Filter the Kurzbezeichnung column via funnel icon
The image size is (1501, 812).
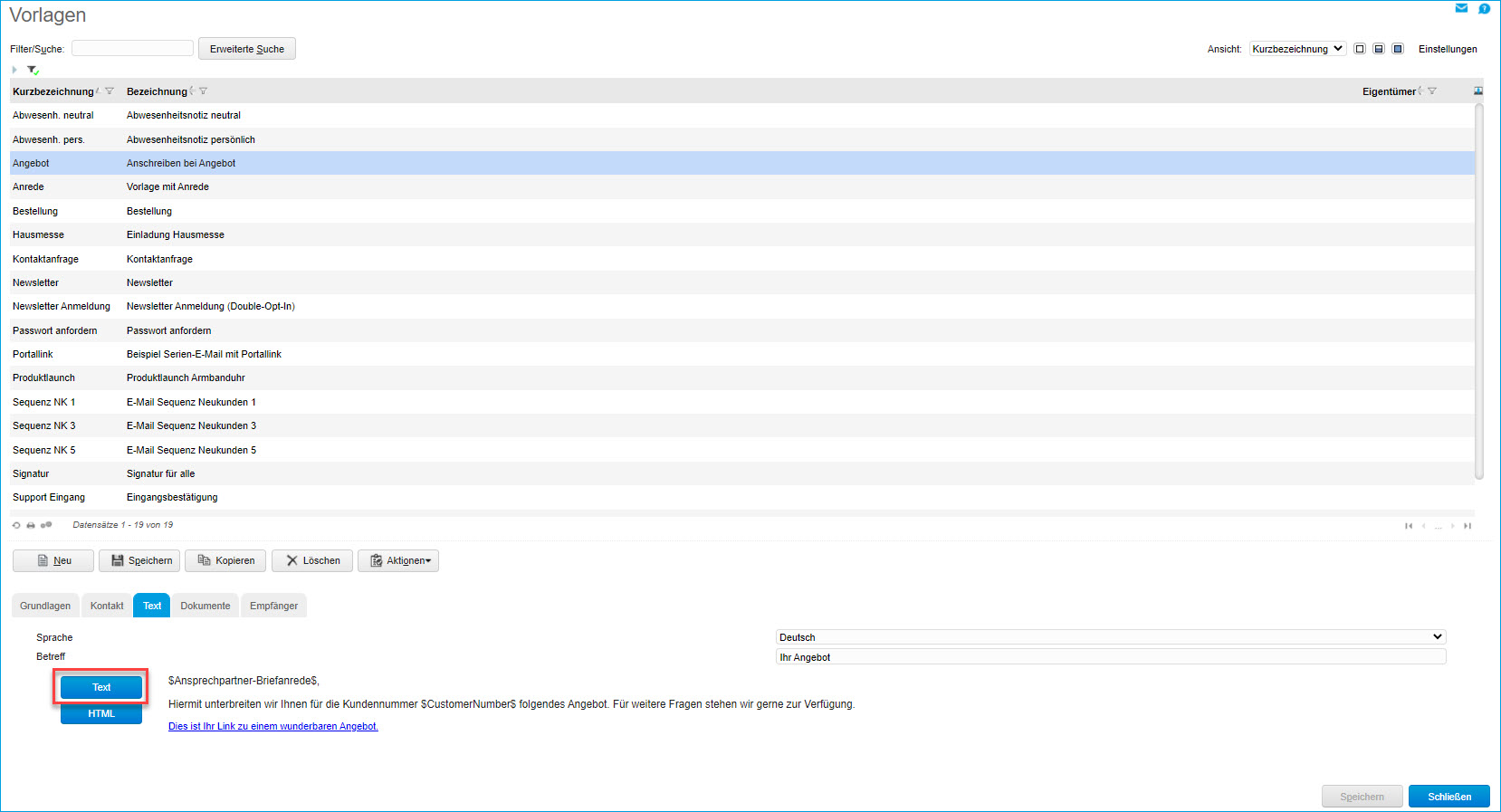point(110,91)
